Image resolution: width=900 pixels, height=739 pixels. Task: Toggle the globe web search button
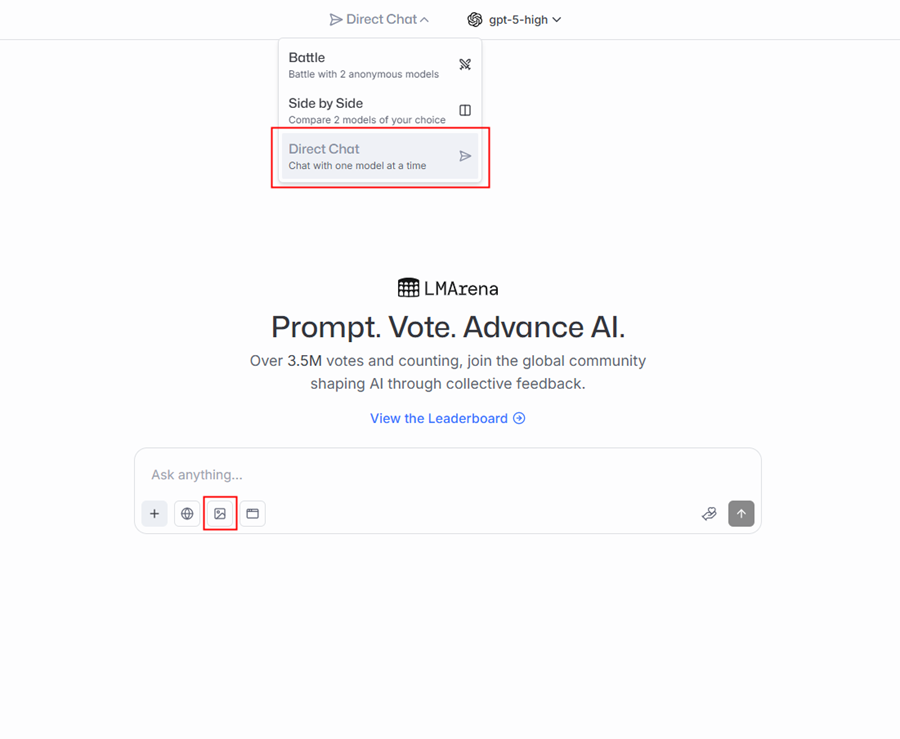point(187,514)
